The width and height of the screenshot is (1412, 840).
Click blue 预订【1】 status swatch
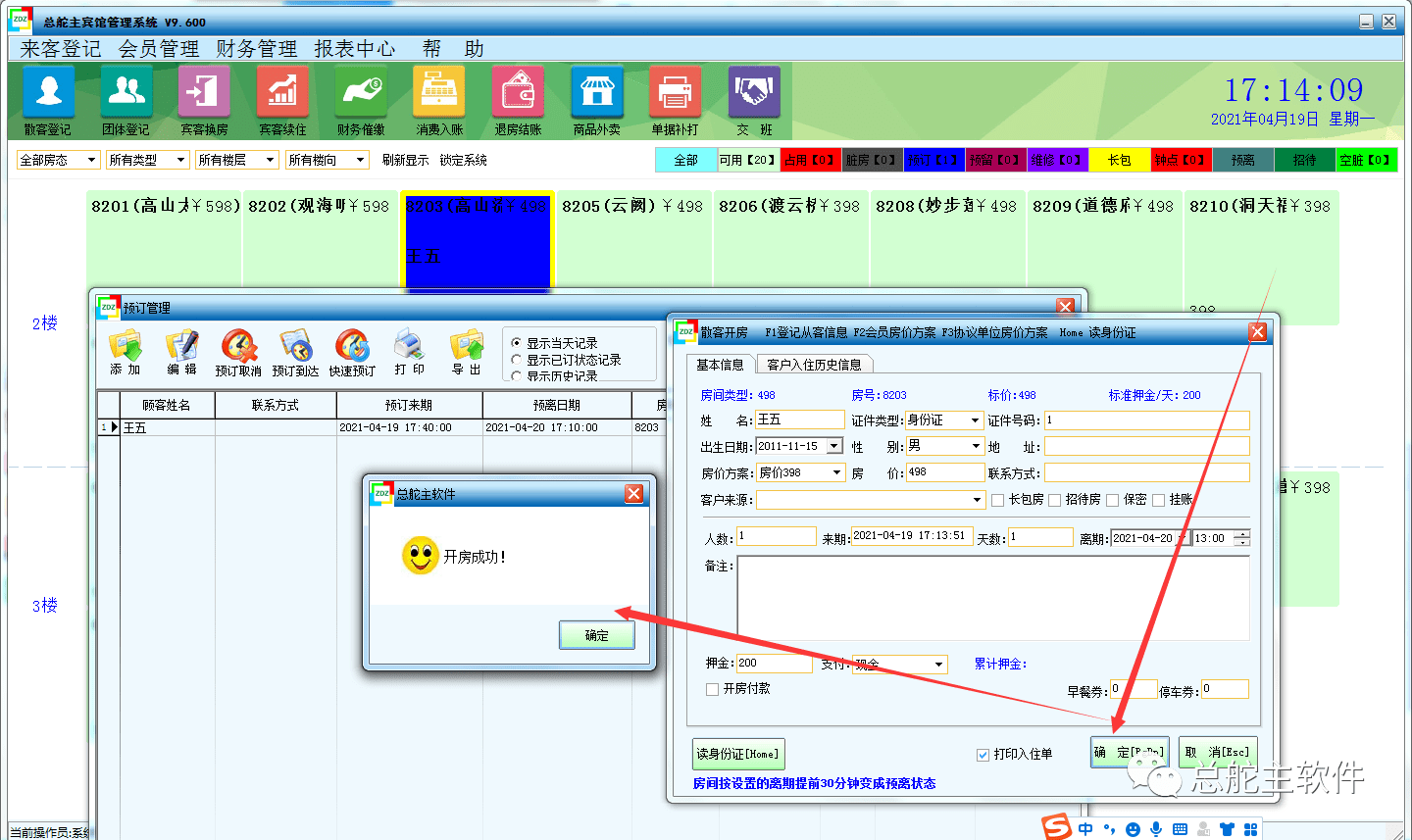point(933,160)
